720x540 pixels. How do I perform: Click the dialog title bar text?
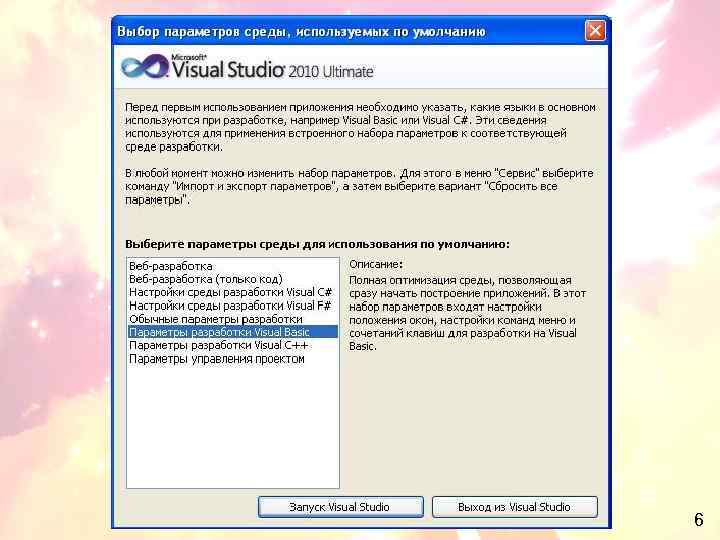point(301,32)
